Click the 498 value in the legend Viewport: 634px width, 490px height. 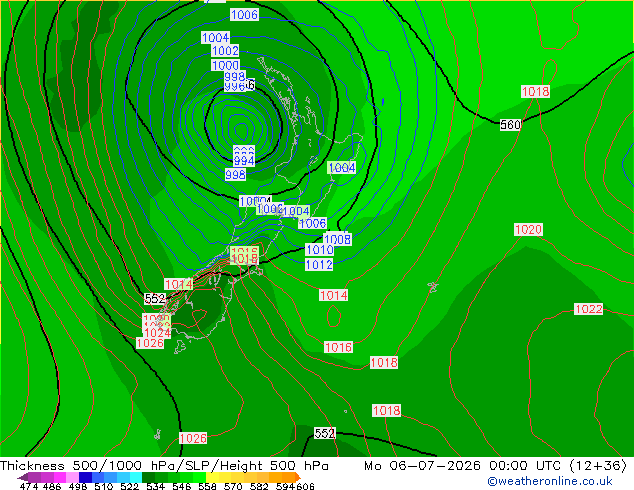point(78,486)
